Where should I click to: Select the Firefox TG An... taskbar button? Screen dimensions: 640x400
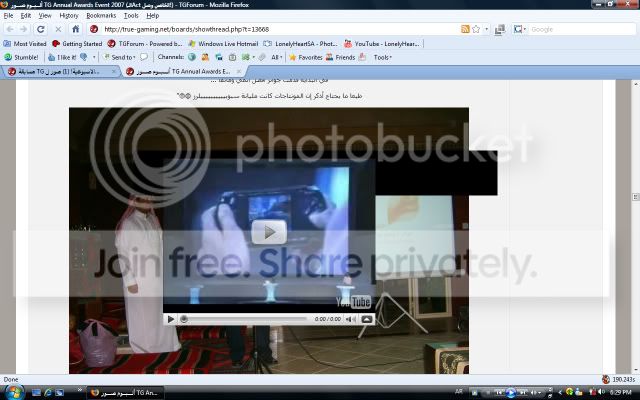tap(126, 393)
